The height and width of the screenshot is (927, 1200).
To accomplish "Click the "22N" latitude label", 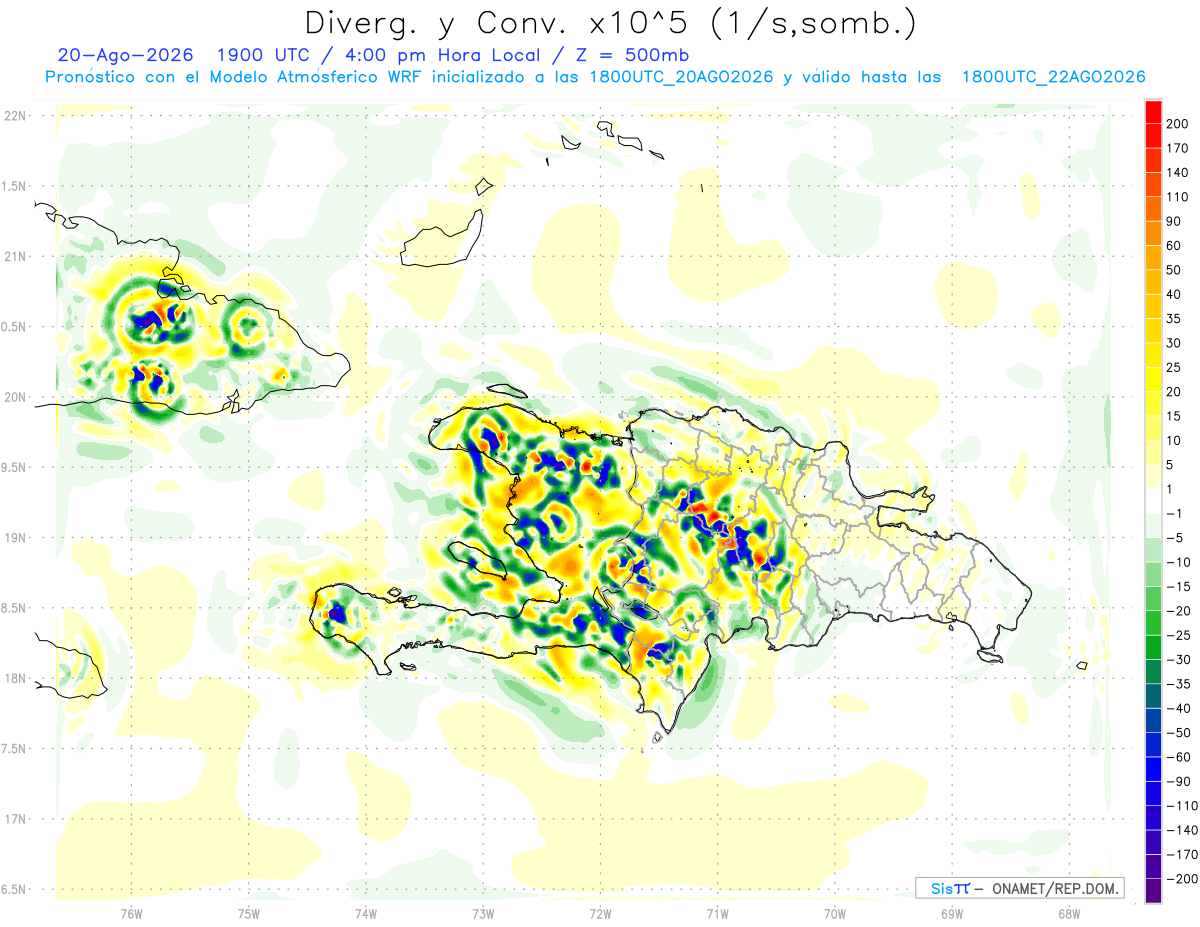I will [x=15, y=116].
